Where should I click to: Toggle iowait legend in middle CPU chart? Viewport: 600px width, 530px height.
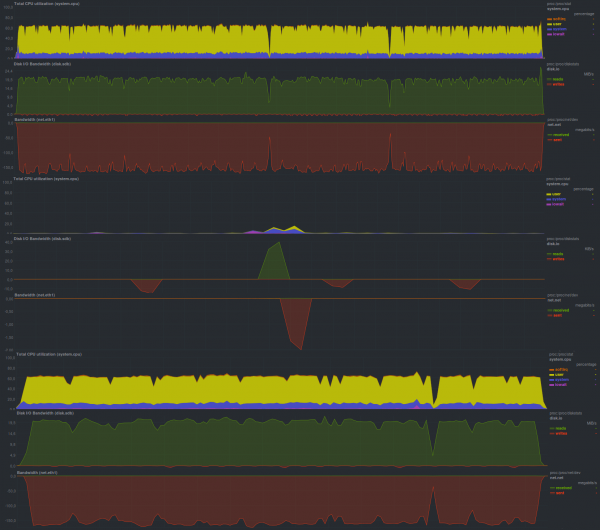(x=557, y=204)
